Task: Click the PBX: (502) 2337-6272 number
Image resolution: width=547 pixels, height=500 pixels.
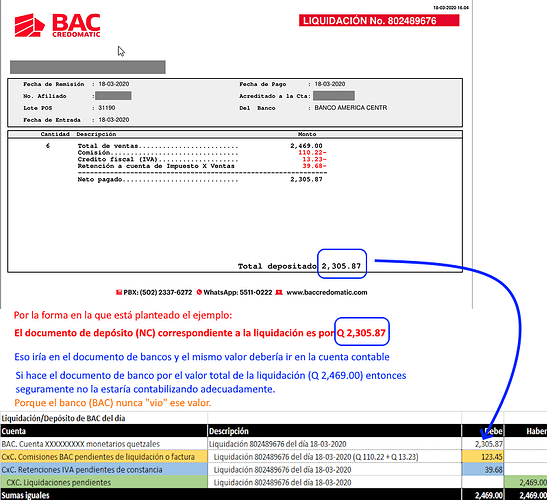Action: coord(158,292)
